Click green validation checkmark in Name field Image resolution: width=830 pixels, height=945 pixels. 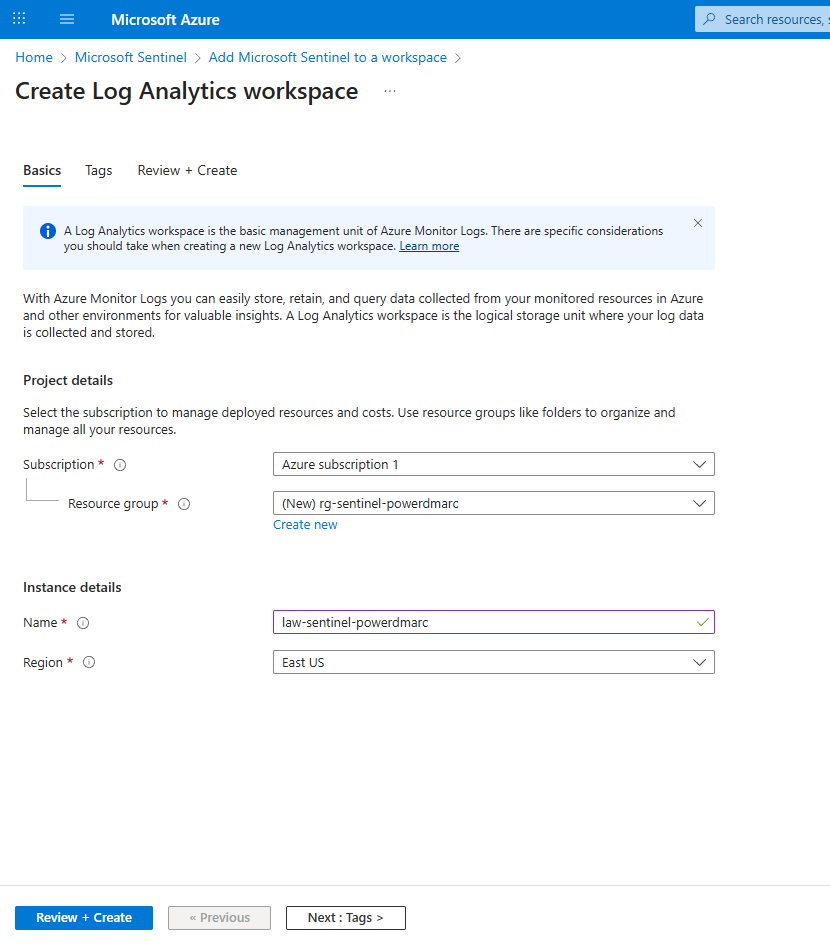(702, 622)
